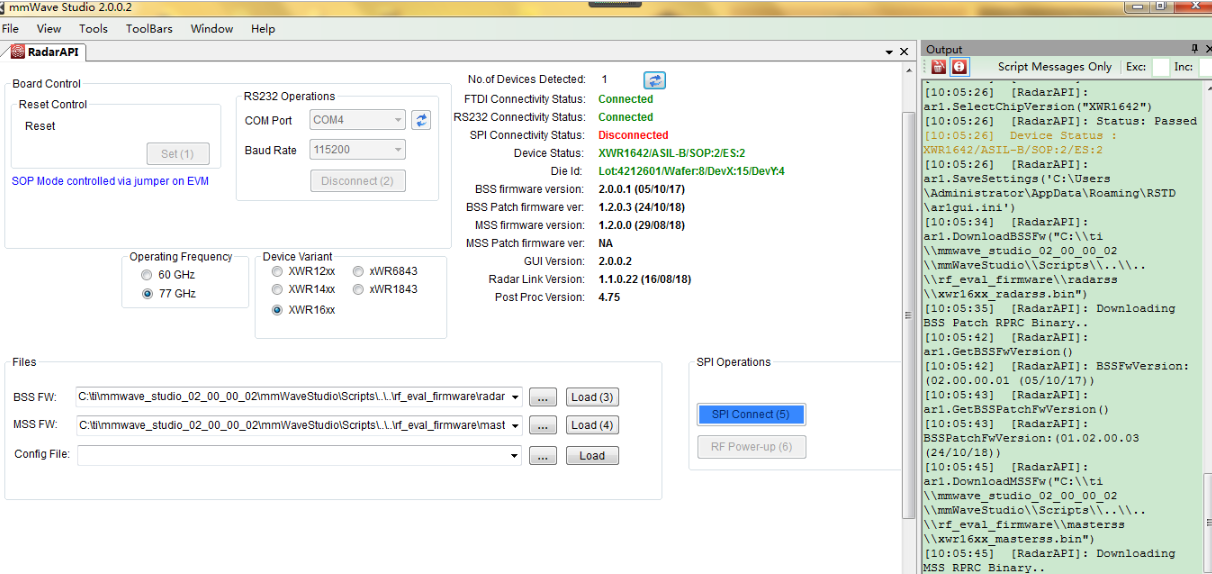Click the MSS firmware version 1.2.0.0 value
This screenshot has width=1212, height=574.
coord(641,225)
